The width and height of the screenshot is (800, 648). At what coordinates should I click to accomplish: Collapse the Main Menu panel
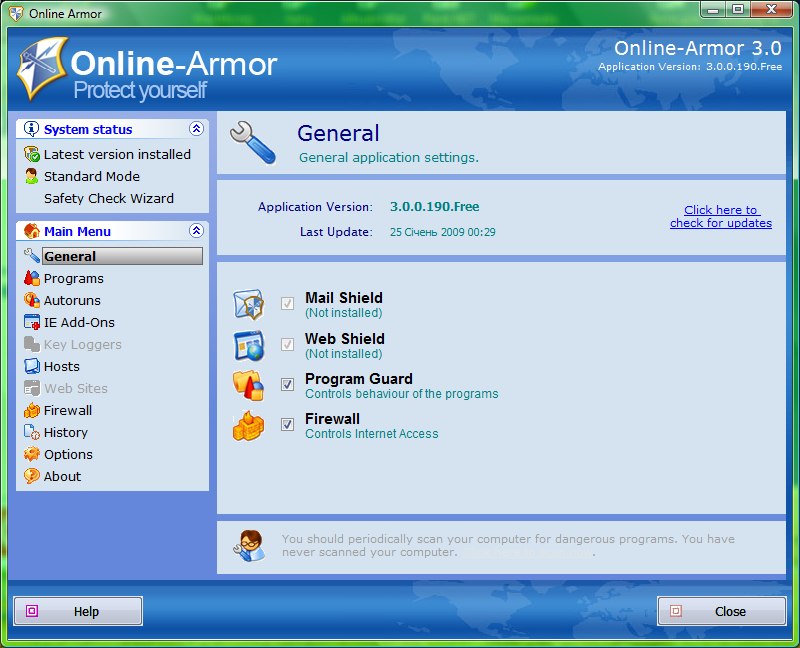196,231
